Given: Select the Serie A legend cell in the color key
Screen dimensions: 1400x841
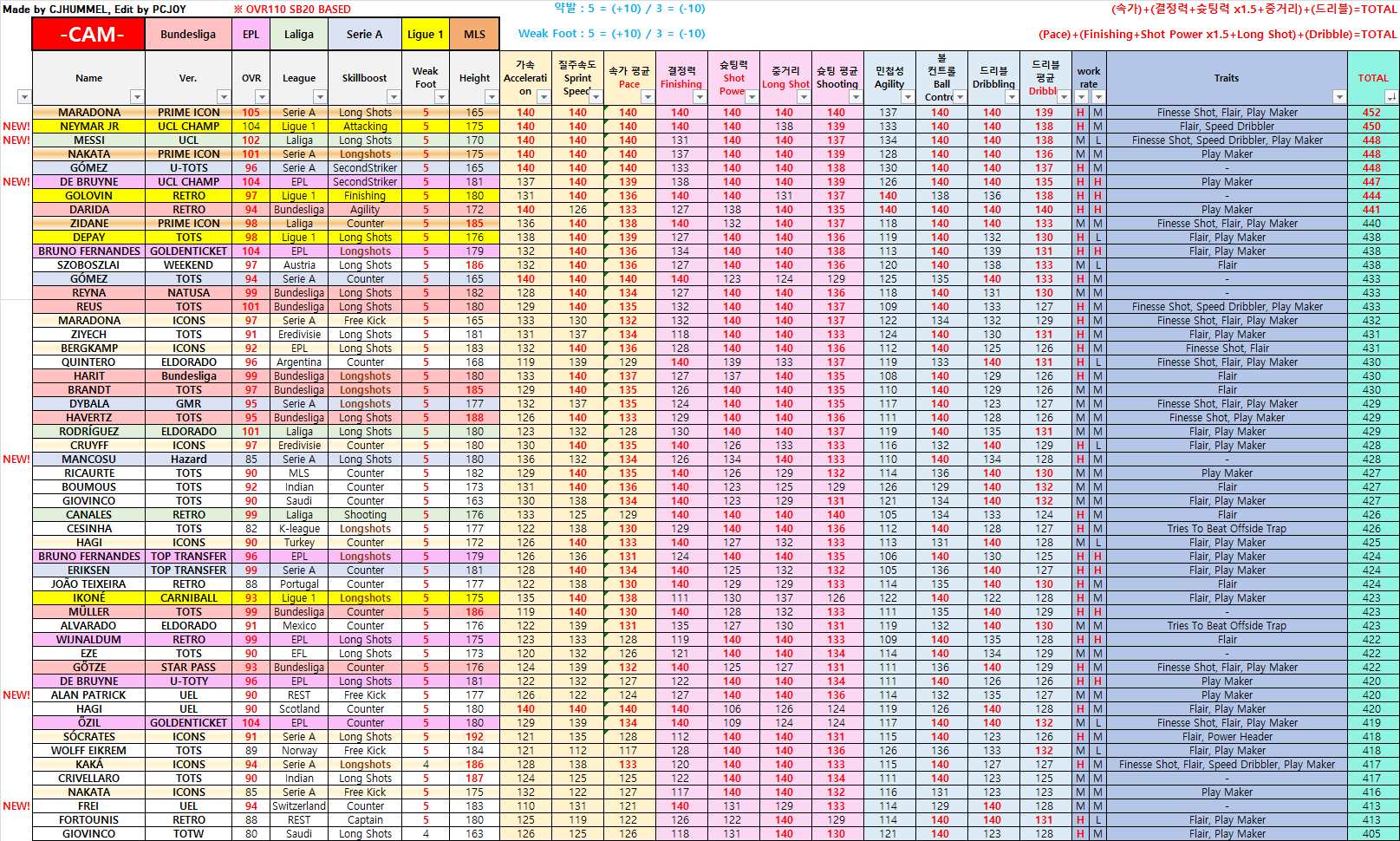Looking at the screenshot, I should (x=364, y=35).
